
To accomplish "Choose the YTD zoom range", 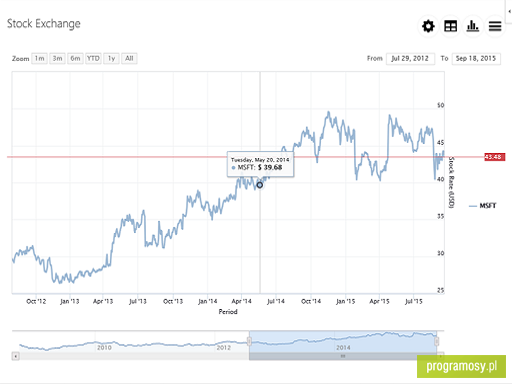I will 93,58.
